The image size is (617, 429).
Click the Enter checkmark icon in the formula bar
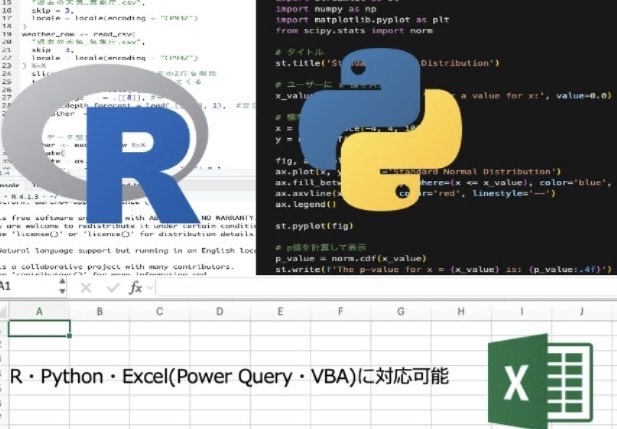[x=113, y=288]
